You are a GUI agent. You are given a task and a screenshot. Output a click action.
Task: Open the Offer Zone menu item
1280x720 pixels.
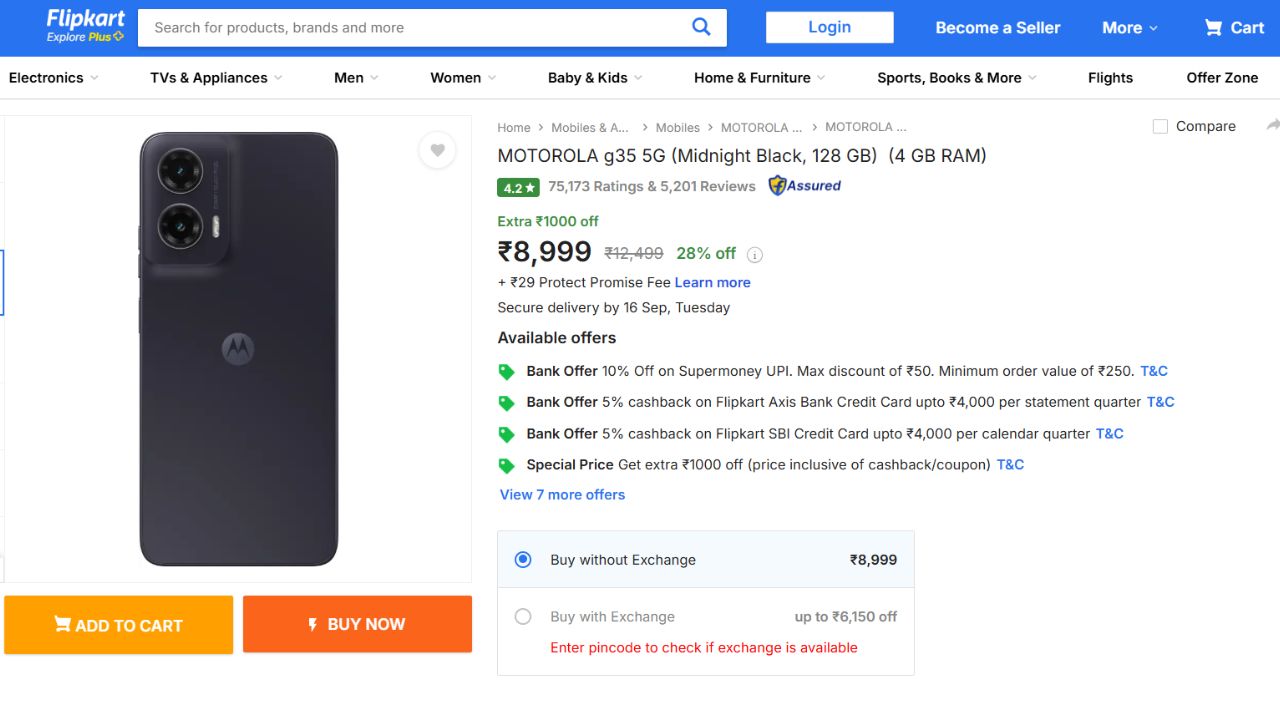pyautogui.click(x=1222, y=78)
